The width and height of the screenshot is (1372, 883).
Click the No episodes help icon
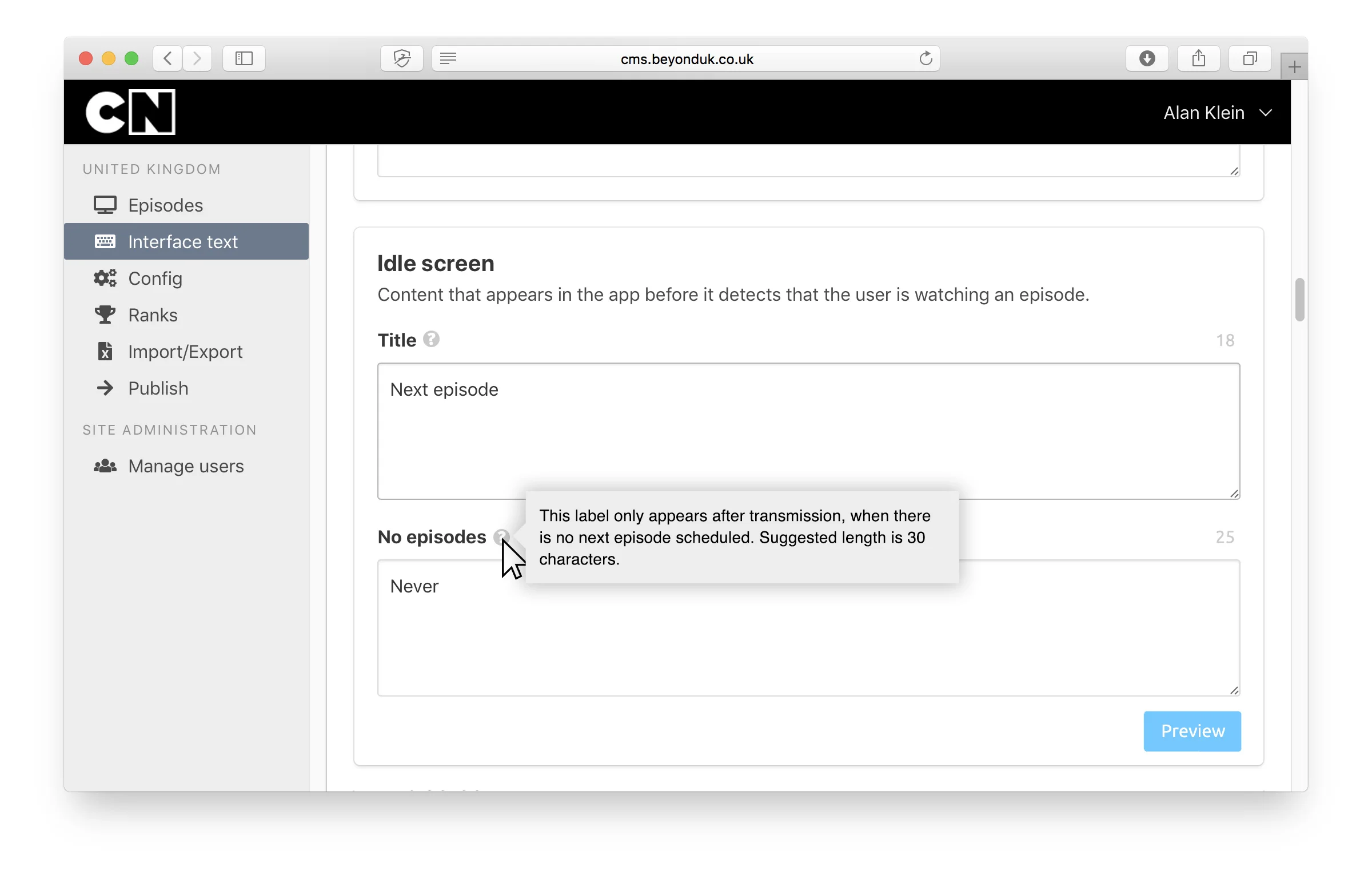pos(501,536)
